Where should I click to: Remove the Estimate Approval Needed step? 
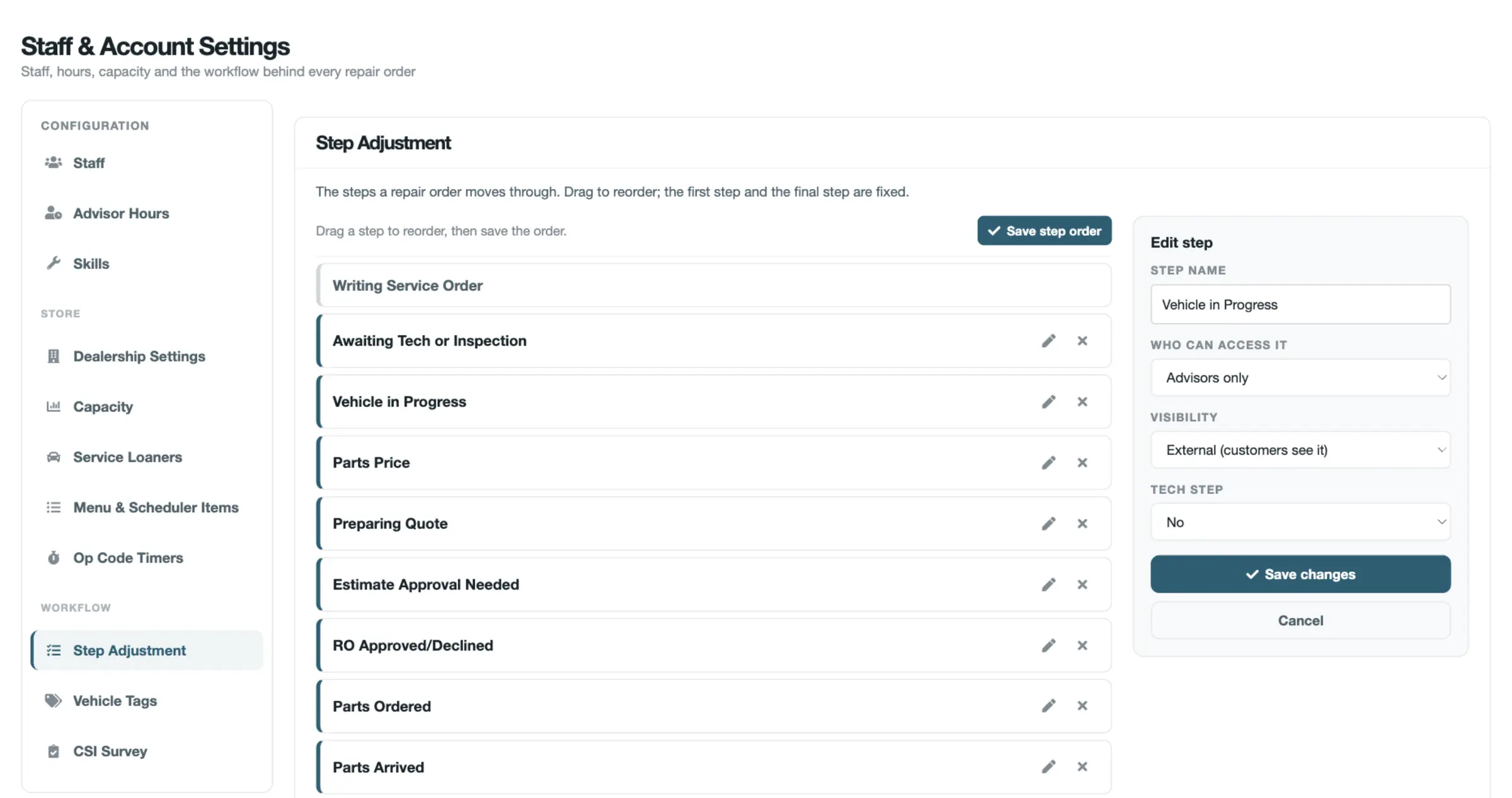1082,584
